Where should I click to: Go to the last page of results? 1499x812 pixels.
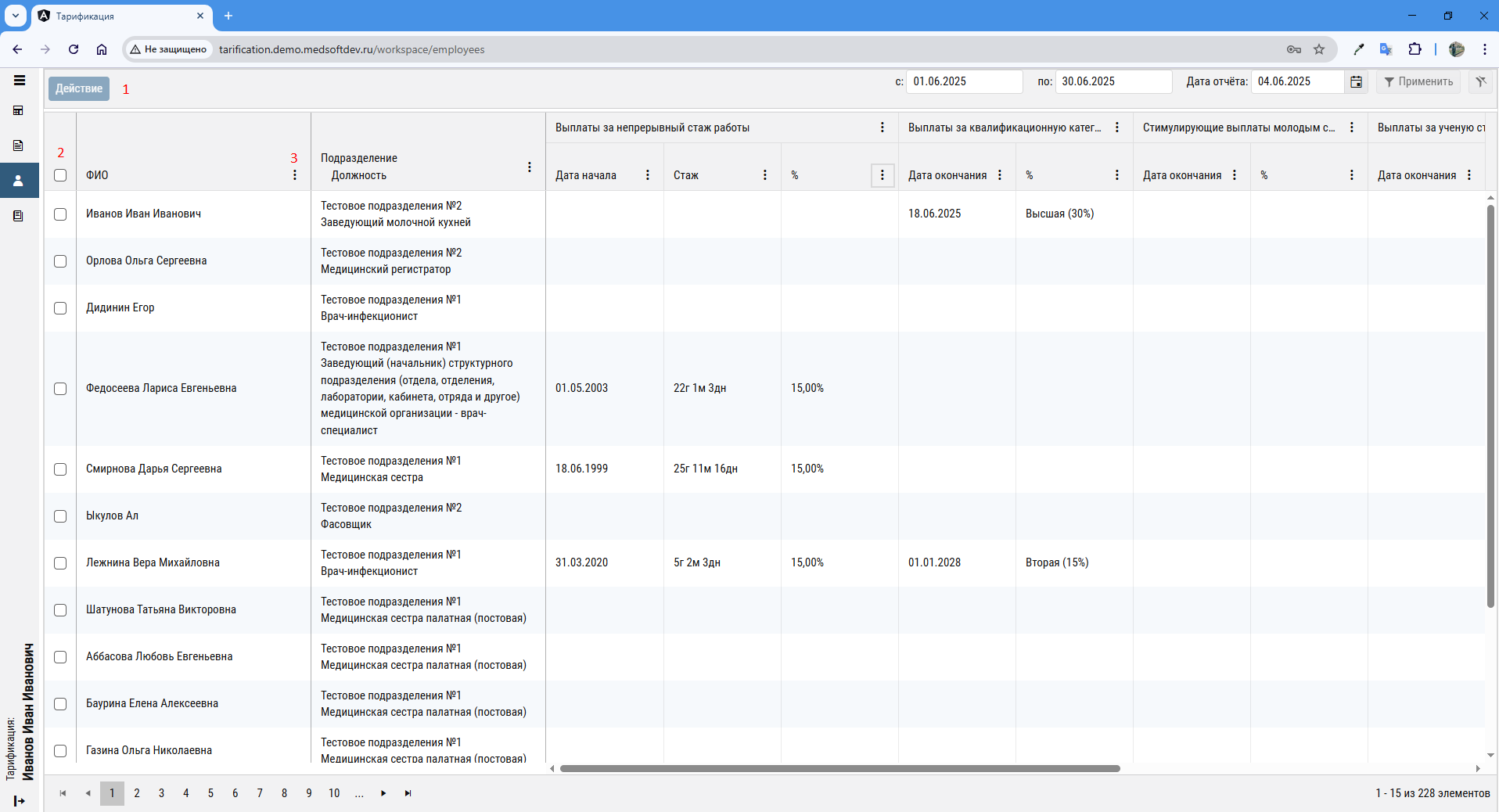coord(408,793)
